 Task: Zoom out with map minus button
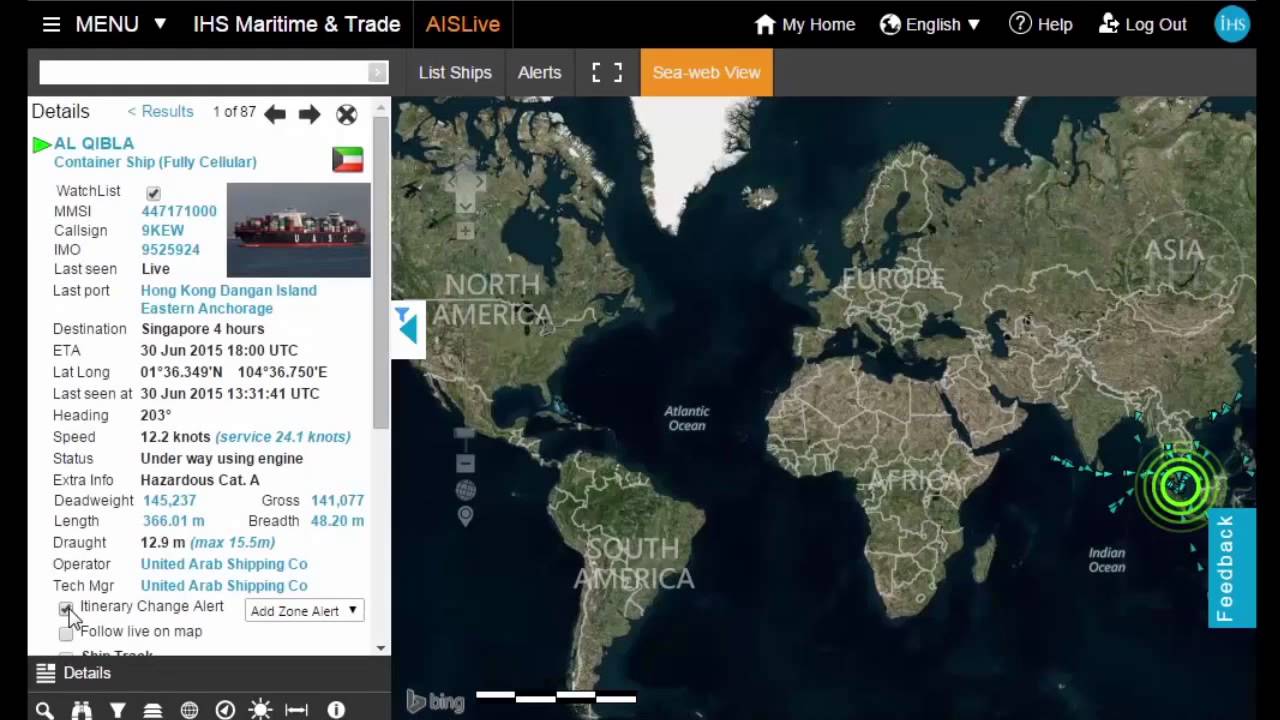tap(465, 463)
